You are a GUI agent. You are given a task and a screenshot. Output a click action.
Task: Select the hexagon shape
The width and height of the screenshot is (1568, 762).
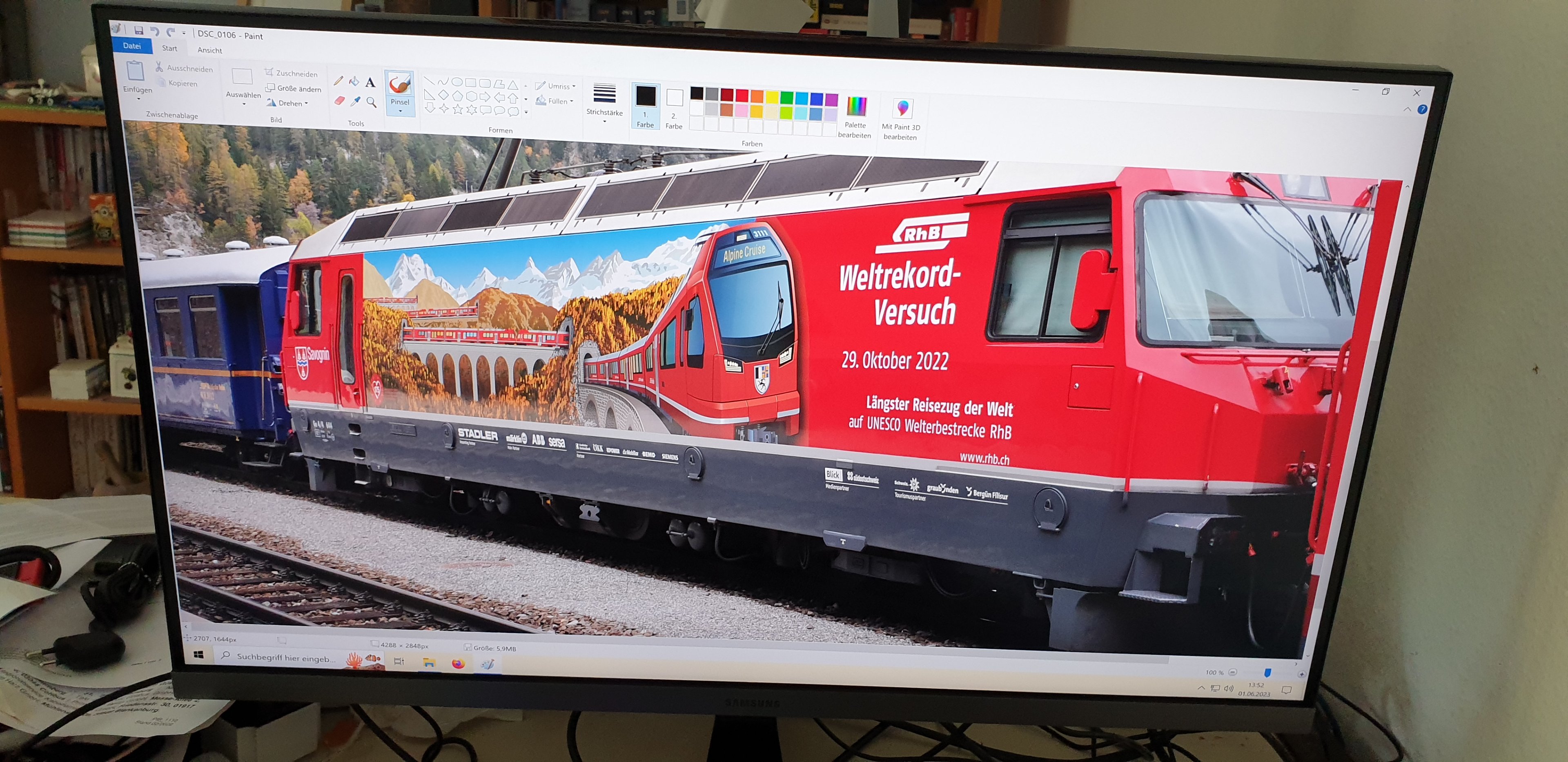(x=471, y=96)
